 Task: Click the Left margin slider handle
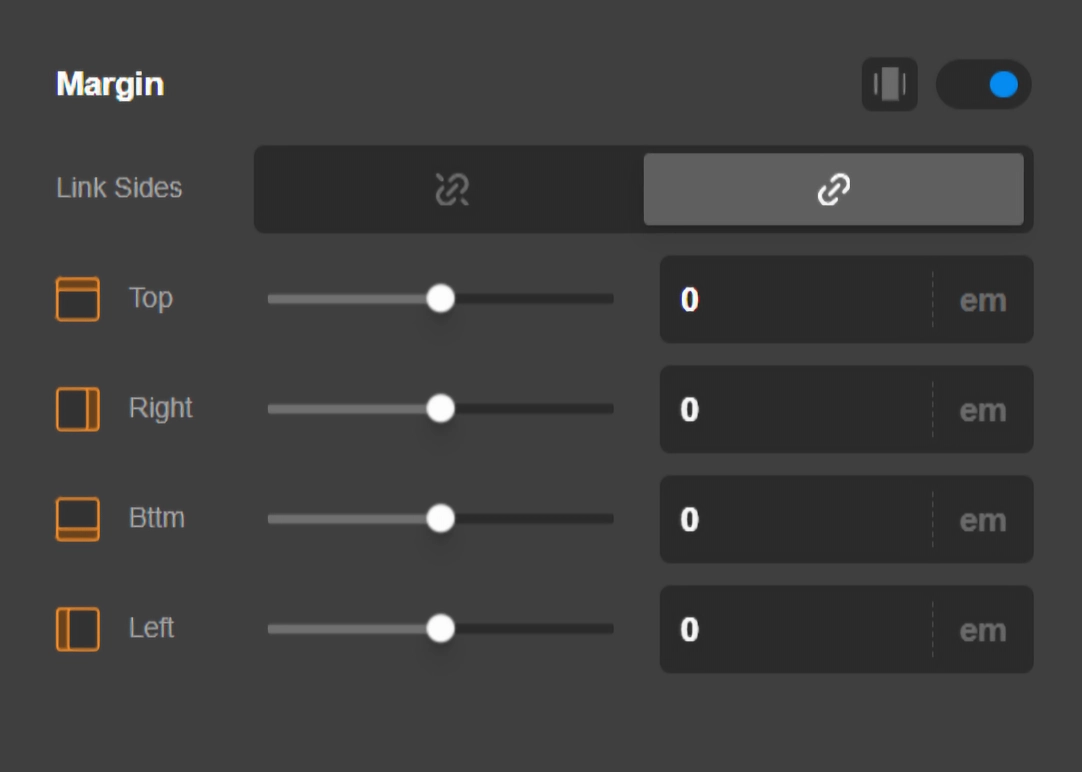(x=440, y=628)
